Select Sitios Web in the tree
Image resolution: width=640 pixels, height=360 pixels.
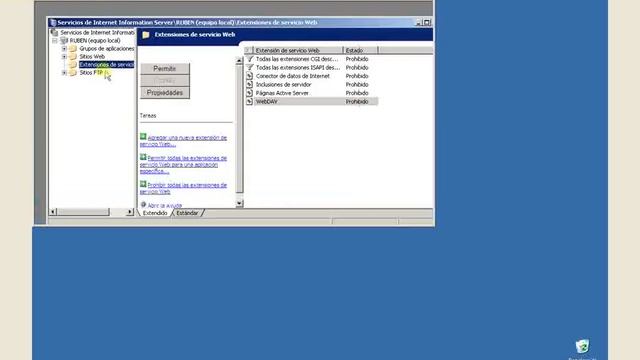pyautogui.click(x=92, y=56)
